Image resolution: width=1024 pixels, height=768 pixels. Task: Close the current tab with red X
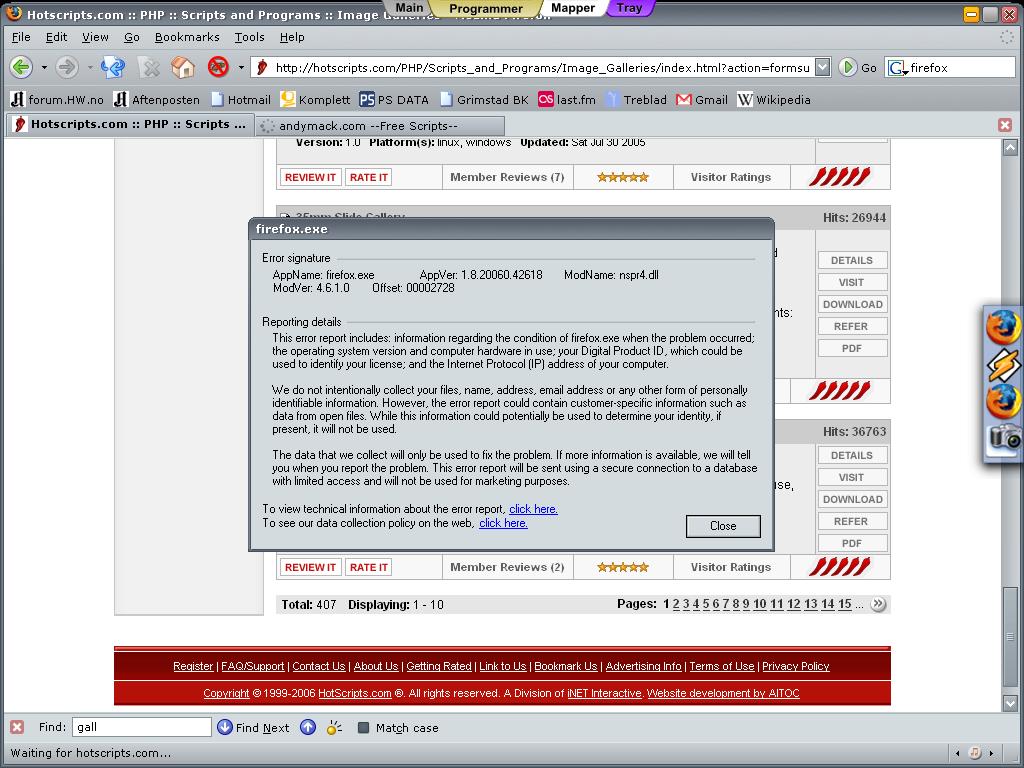(x=1005, y=125)
